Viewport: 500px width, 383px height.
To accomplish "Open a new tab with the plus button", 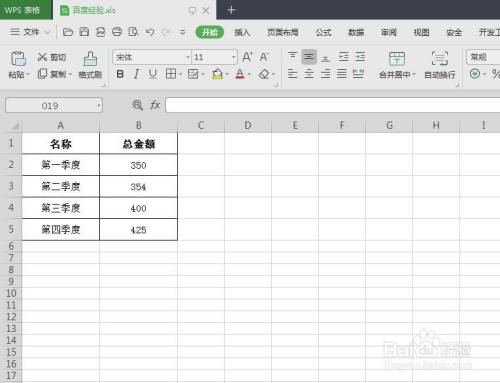I will pyautogui.click(x=231, y=10).
